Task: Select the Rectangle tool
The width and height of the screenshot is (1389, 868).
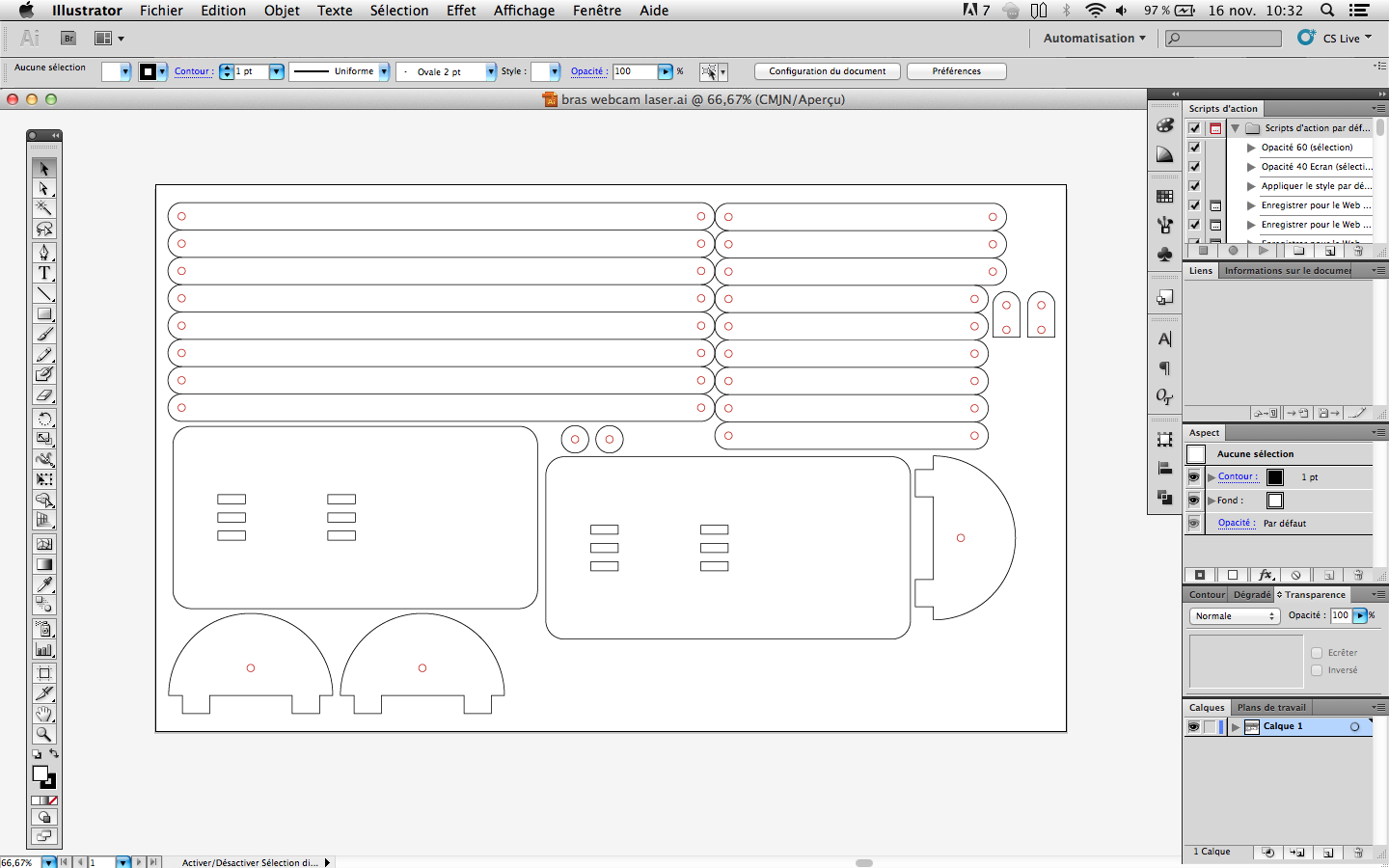Action: coord(44,313)
